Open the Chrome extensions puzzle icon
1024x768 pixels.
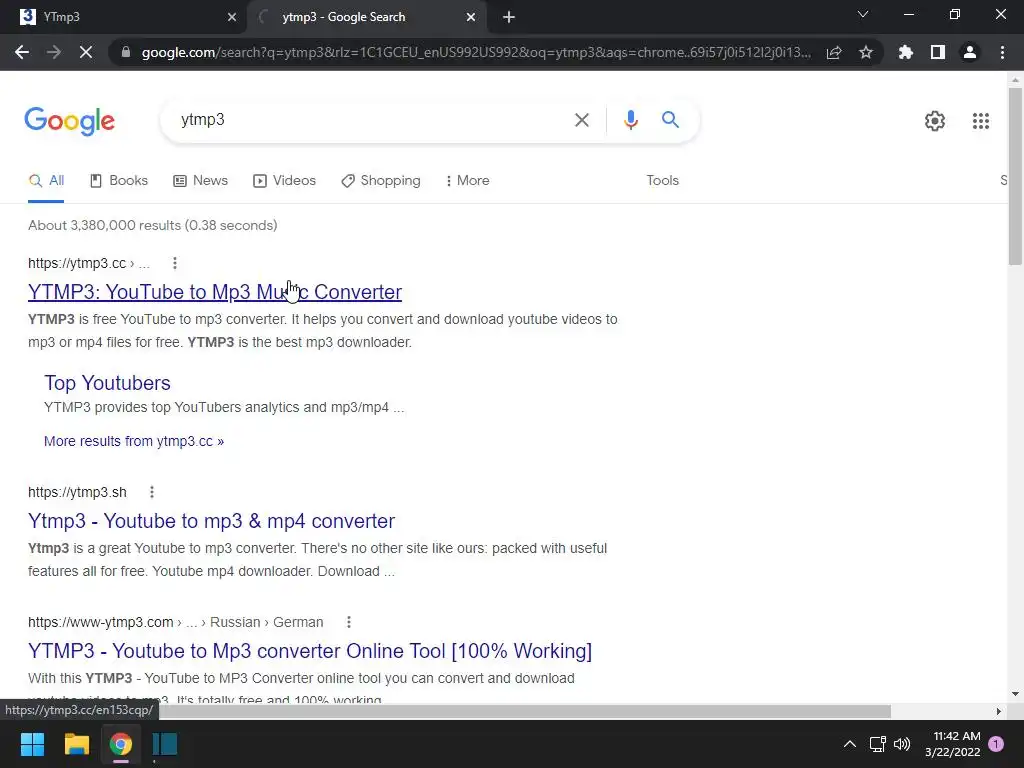pos(906,52)
